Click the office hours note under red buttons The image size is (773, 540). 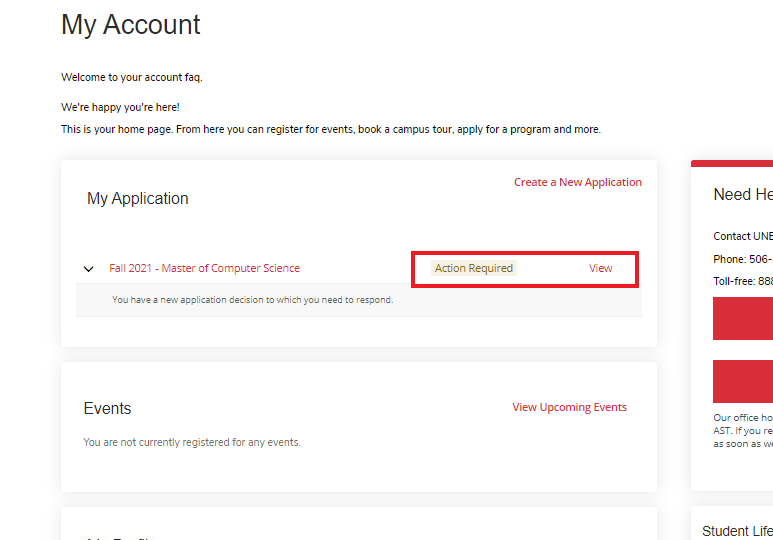click(x=742, y=430)
